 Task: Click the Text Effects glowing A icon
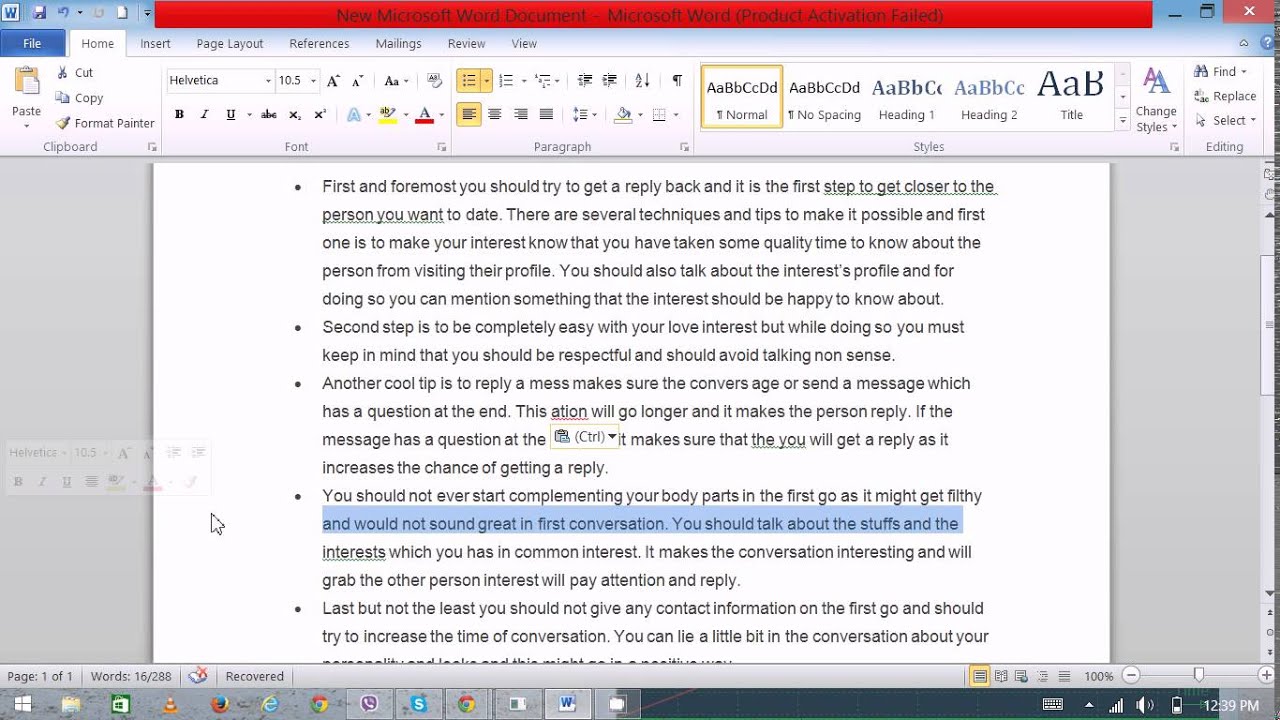pyautogui.click(x=354, y=115)
